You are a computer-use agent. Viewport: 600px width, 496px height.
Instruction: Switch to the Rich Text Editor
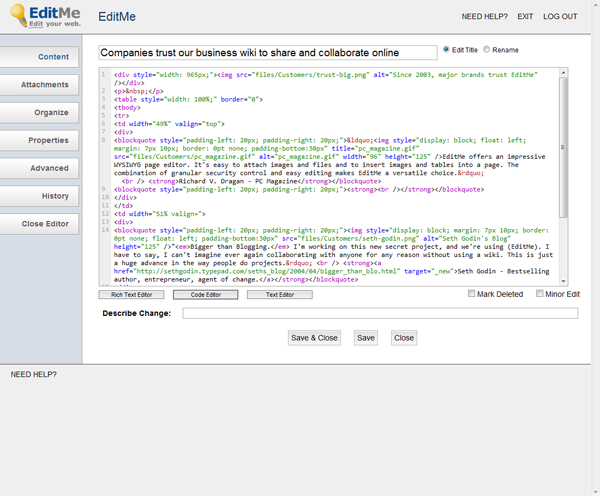(x=131, y=295)
